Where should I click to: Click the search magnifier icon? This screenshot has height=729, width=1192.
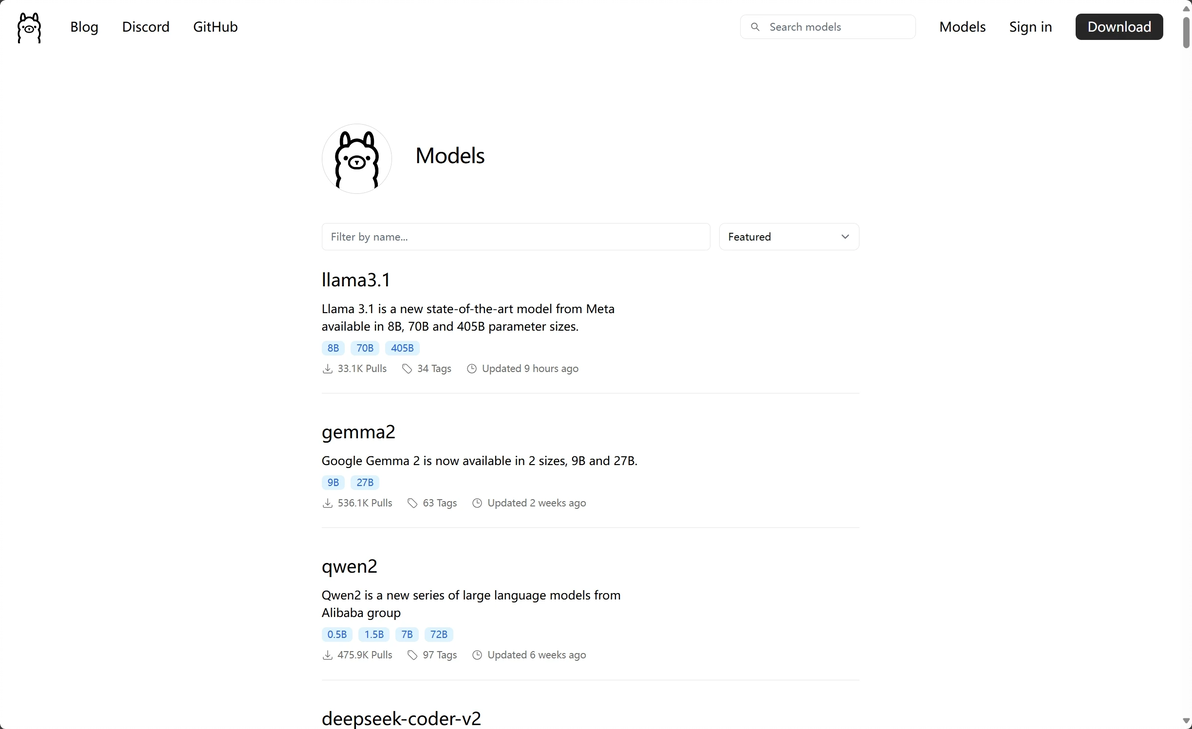[755, 27]
